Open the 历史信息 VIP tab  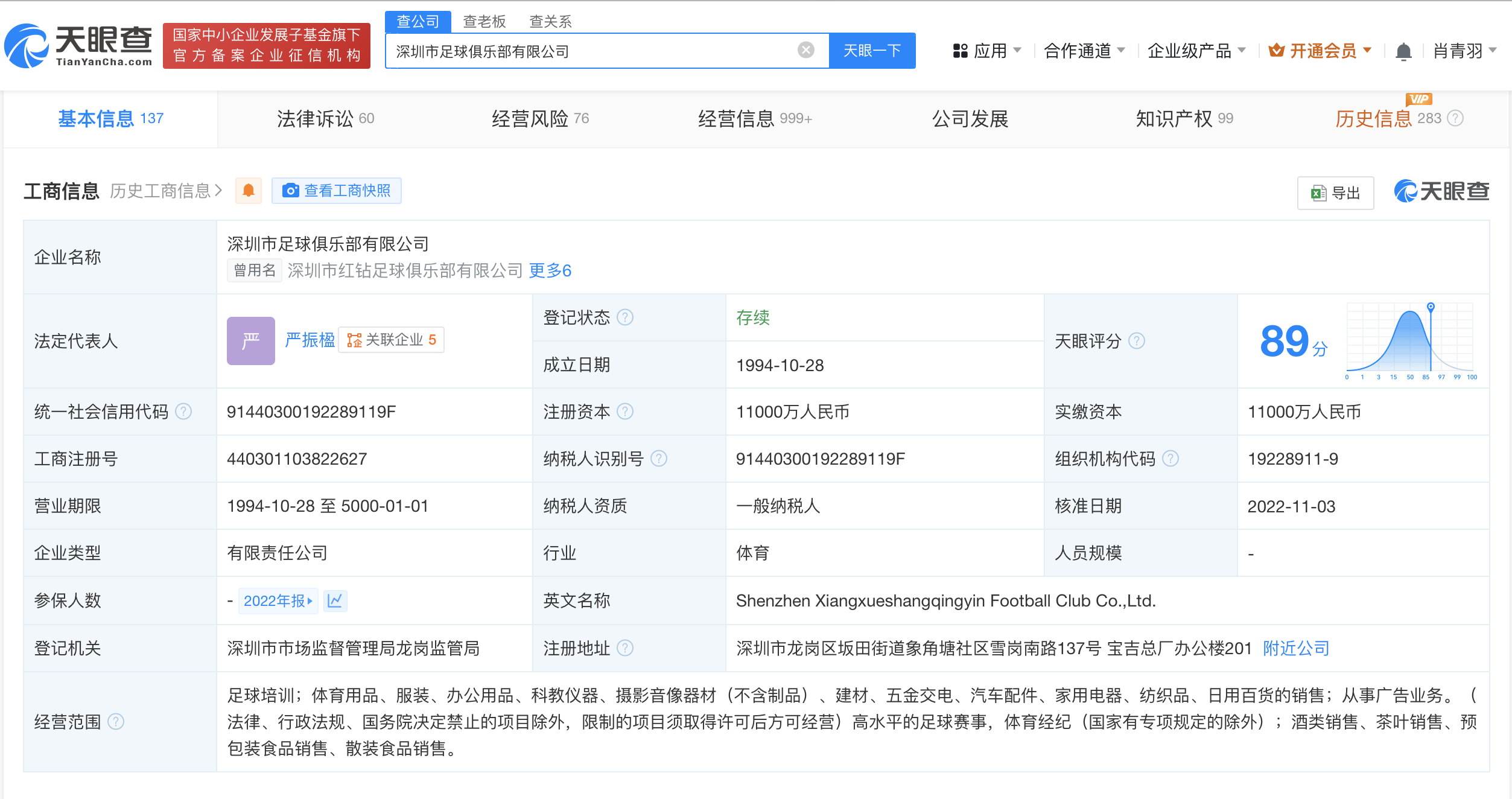1388,118
